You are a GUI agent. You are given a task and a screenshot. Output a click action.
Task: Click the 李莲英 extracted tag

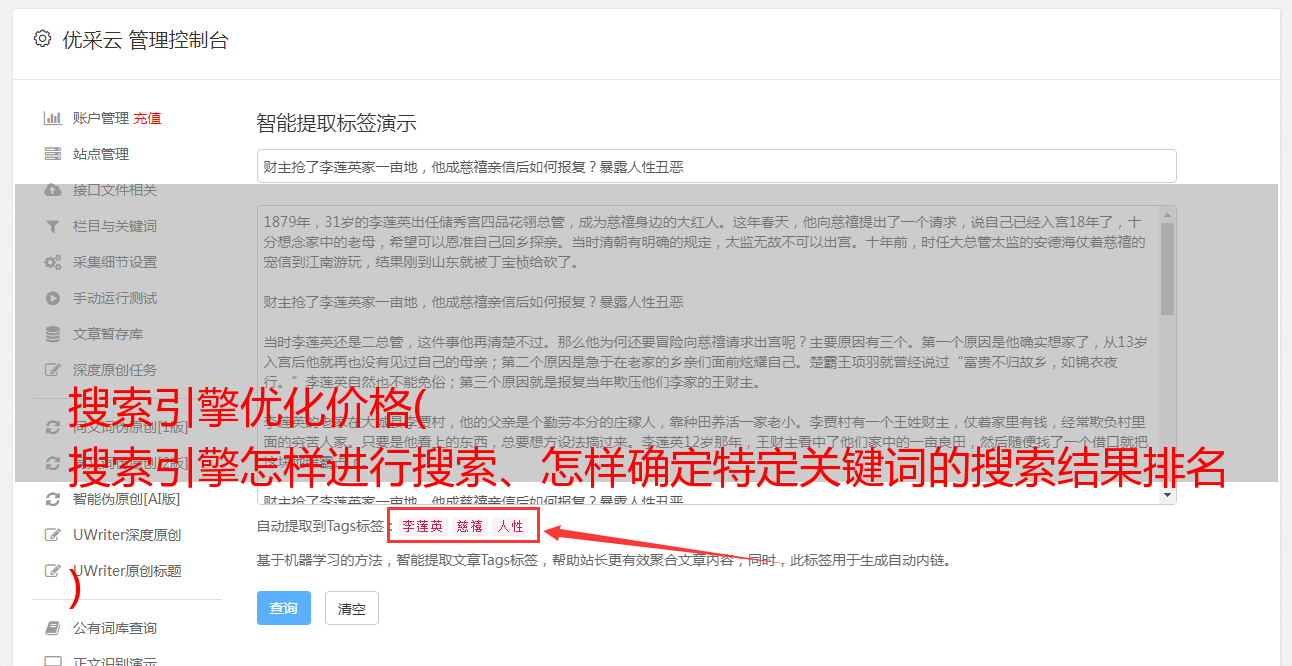tap(423, 526)
